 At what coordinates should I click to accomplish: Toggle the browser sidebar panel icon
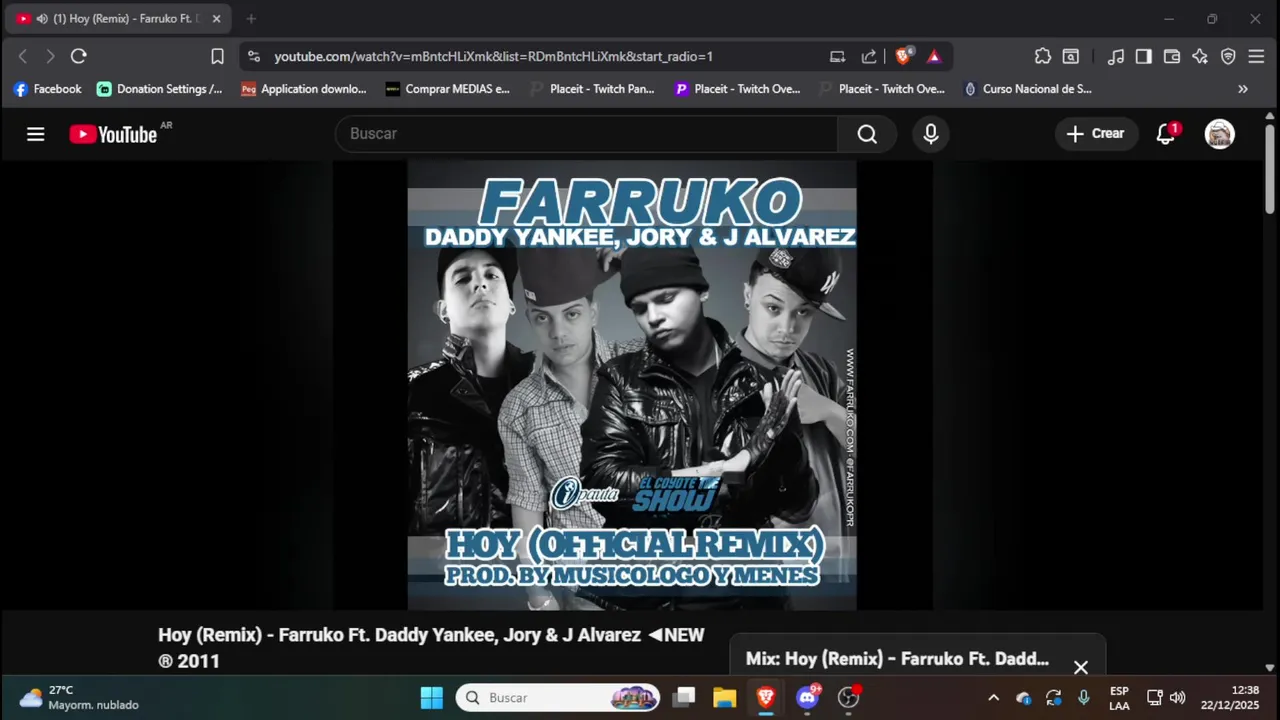pyautogui.click(x=1144, y=57)
